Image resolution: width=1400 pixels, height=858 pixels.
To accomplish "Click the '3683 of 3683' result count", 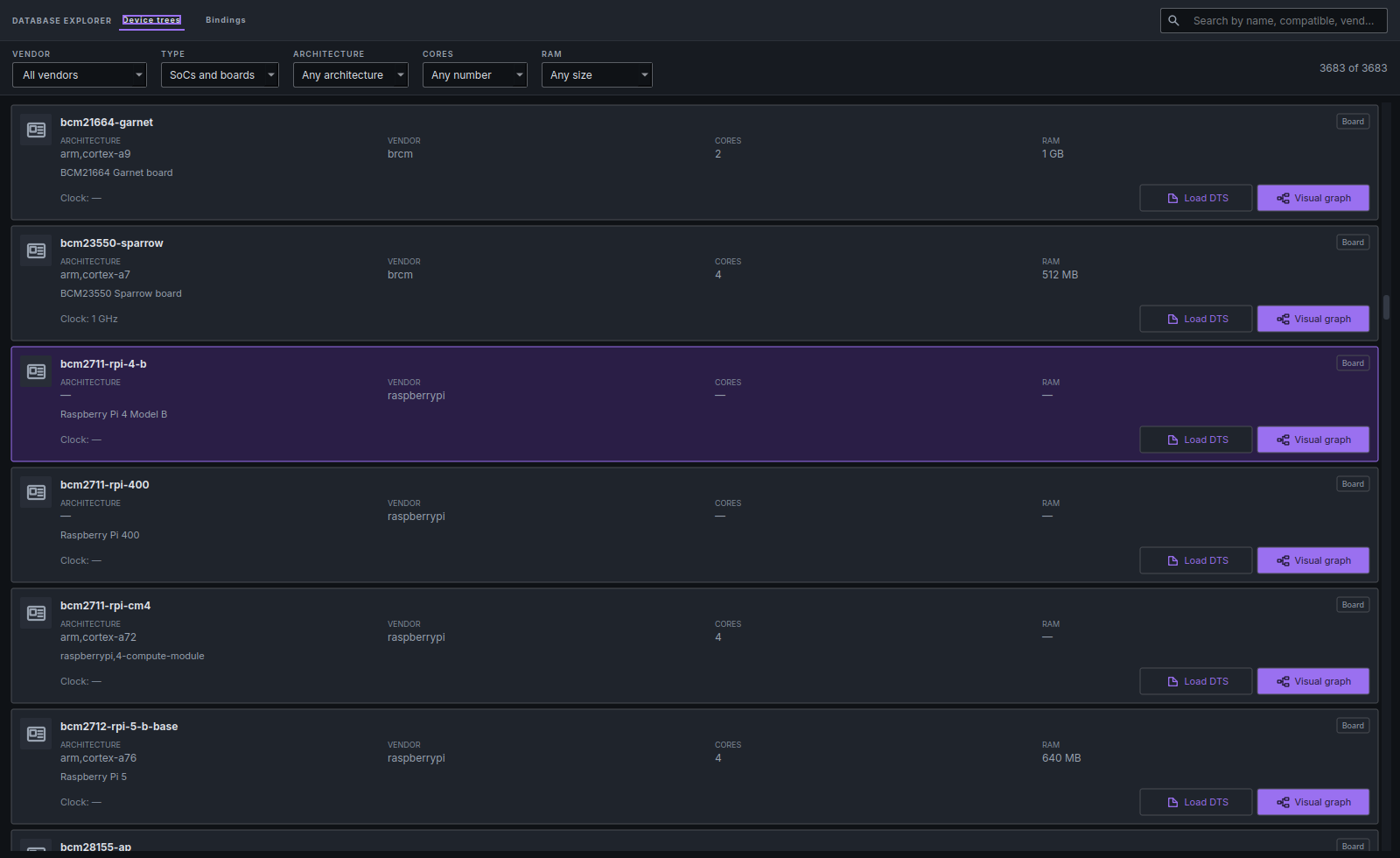I will [x=1353, y=68].
